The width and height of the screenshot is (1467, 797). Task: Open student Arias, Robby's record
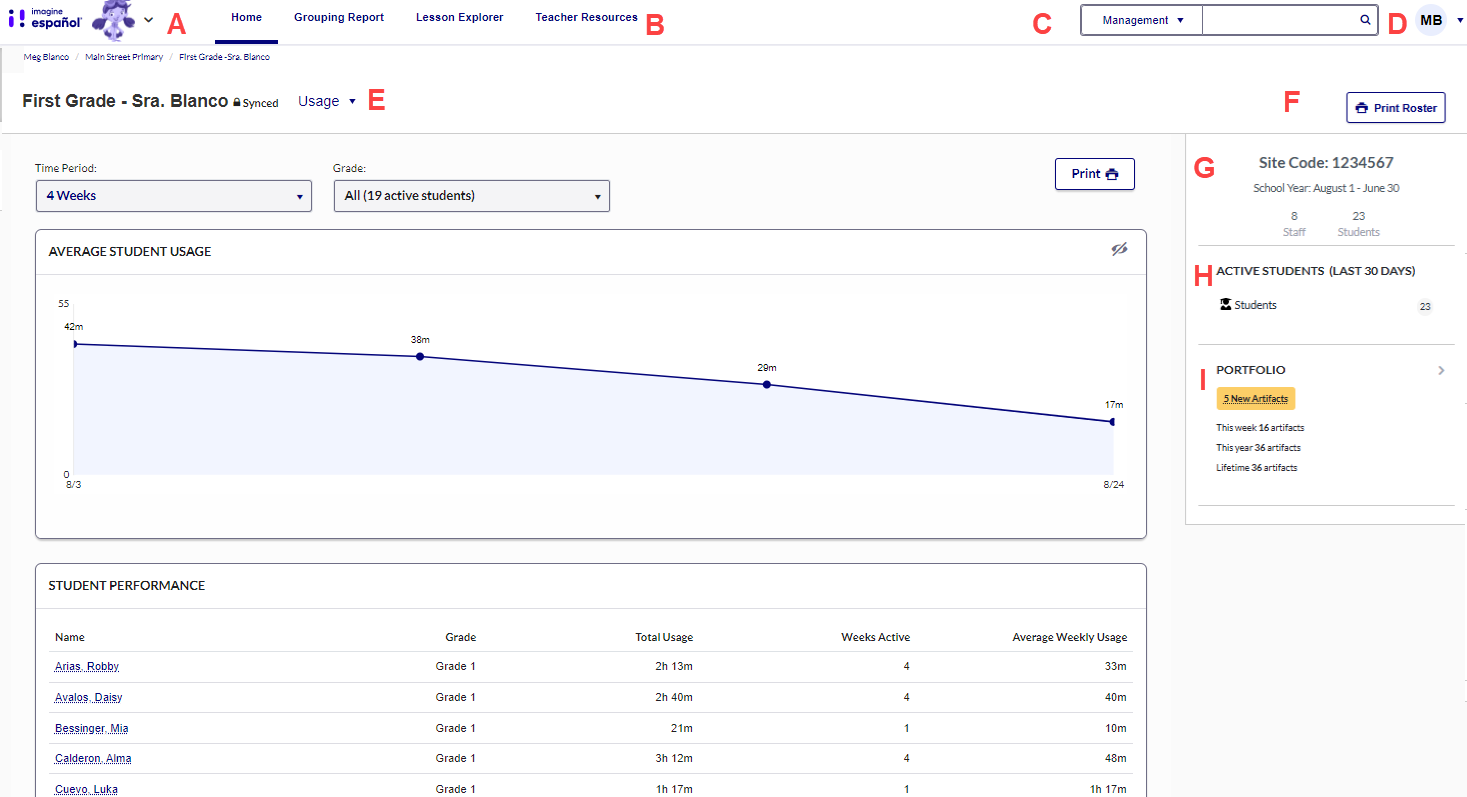click(x=87, y=667)
